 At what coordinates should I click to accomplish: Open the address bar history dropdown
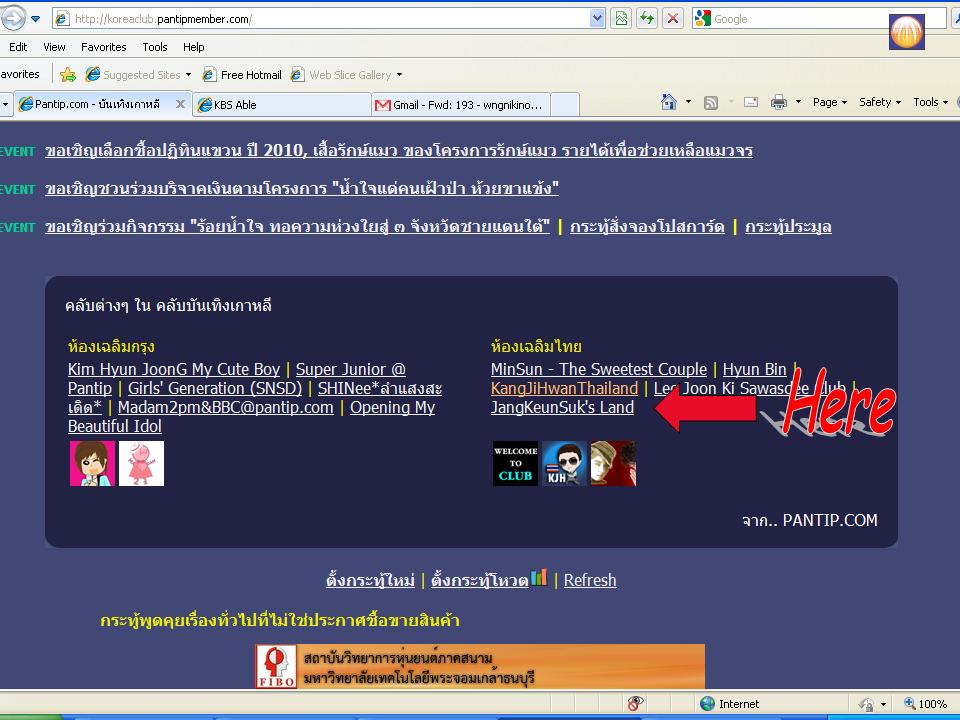597,18
